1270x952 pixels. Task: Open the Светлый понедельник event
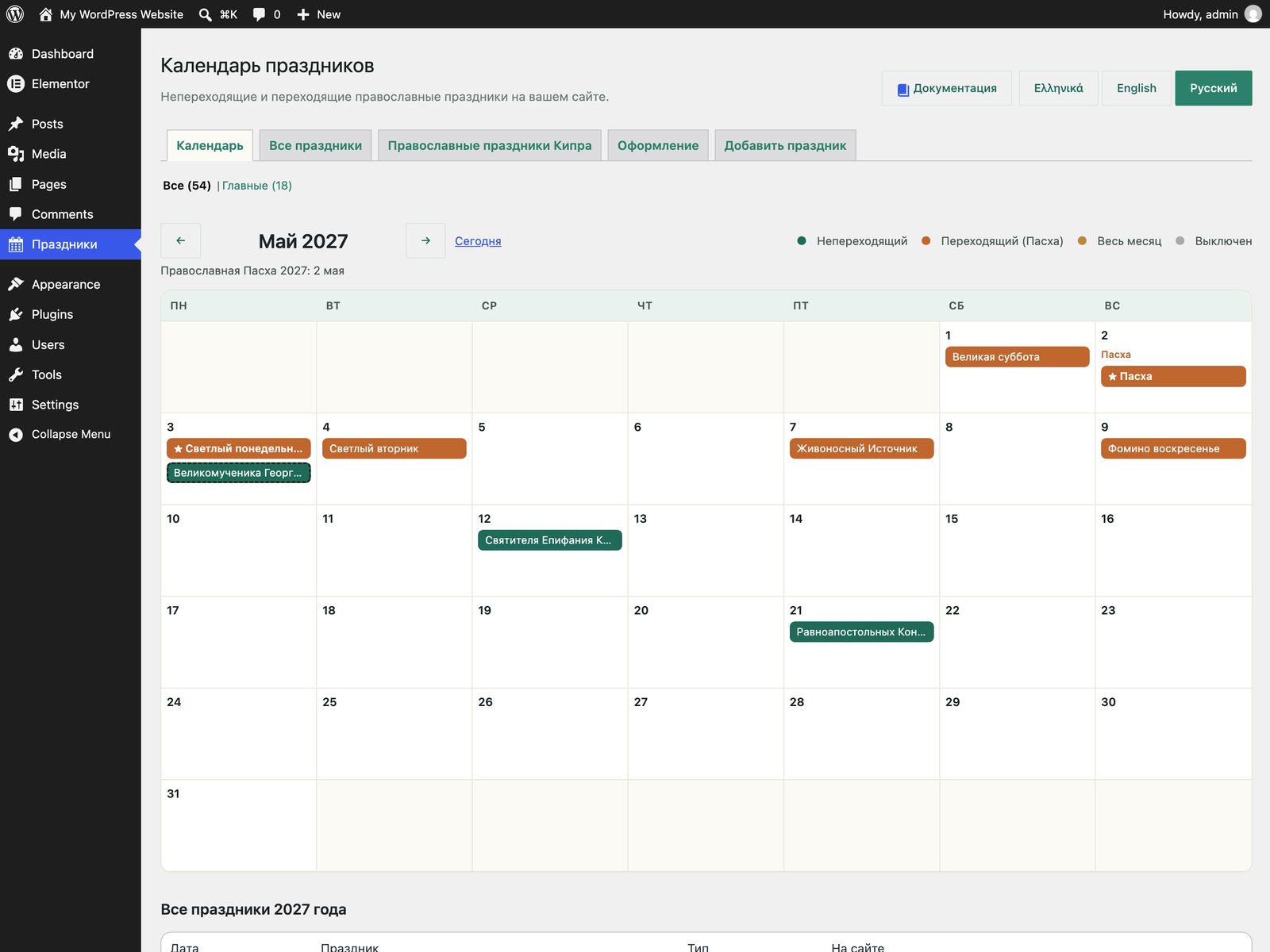click(x=238, y=448)
